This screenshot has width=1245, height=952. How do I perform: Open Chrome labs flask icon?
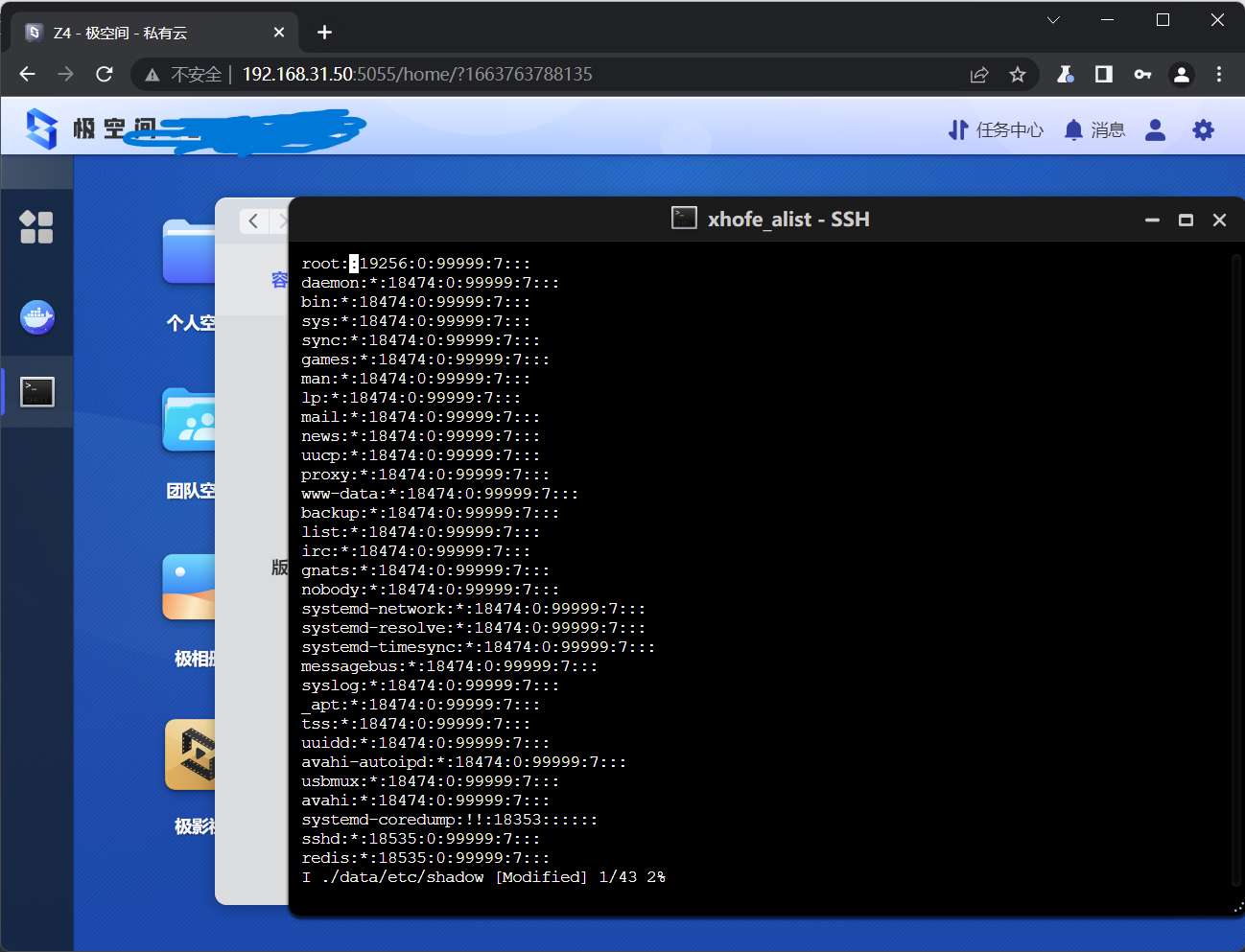tap(1065, 74)
